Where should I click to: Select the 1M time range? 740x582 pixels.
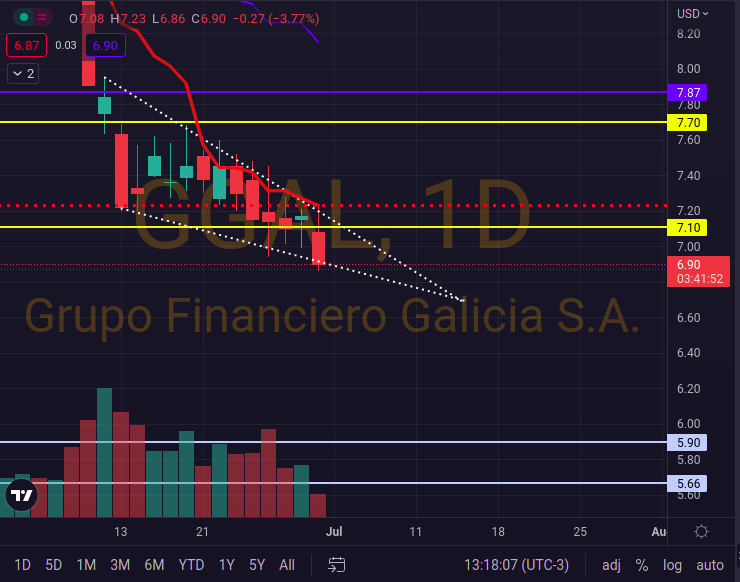coord(86,565)
